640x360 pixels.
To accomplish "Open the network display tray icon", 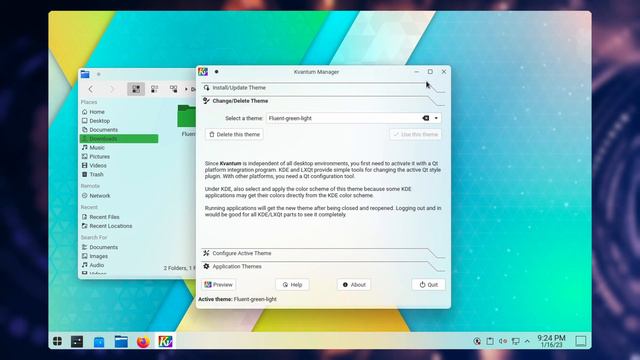I will (x=516, y=341).
